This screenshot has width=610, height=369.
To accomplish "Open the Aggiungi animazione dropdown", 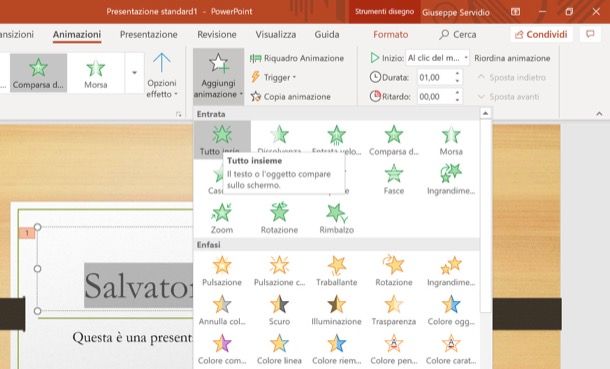I will click(x=218, y=76).
